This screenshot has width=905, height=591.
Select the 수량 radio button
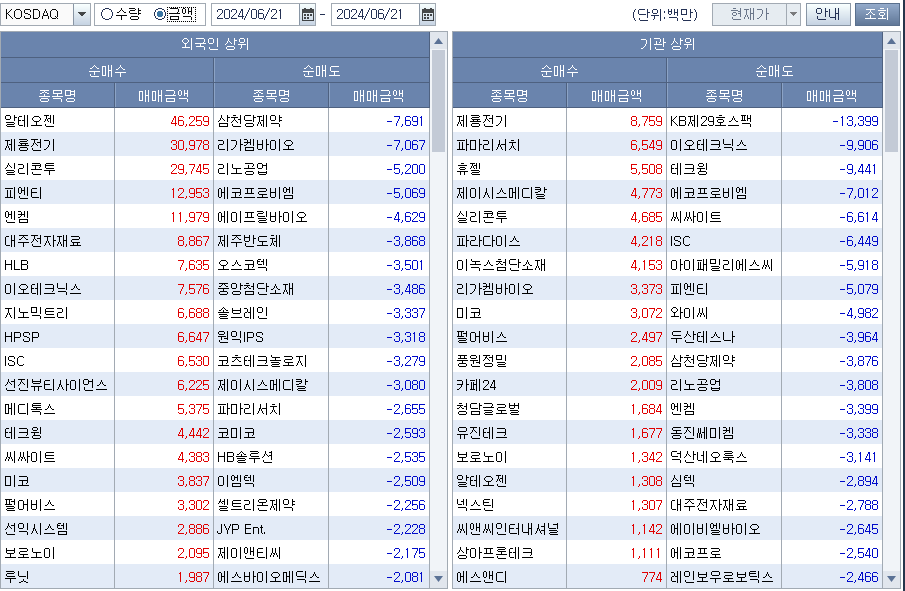[106, 14]
